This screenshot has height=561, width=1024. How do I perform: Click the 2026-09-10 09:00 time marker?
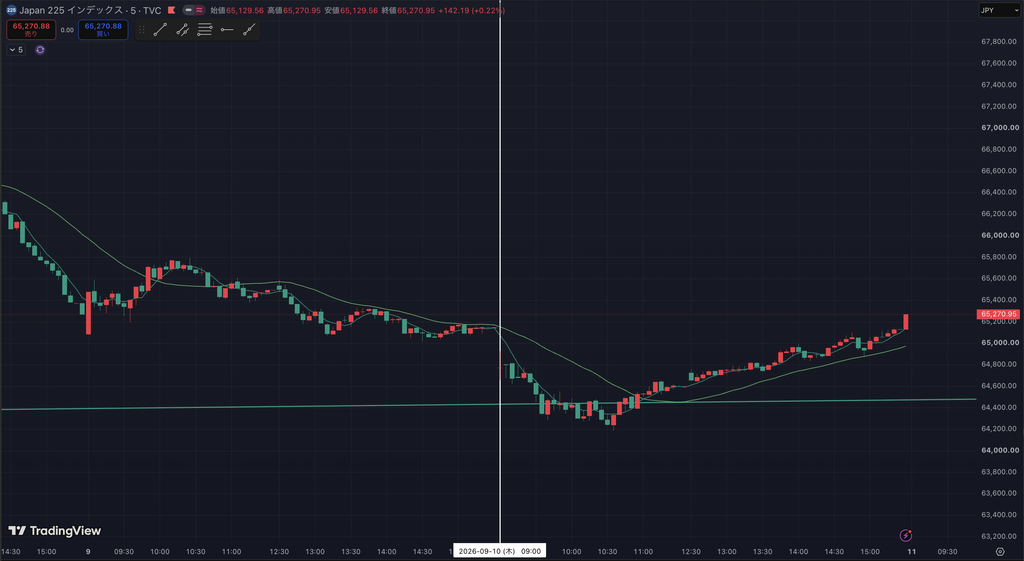[x=500, y=551]
